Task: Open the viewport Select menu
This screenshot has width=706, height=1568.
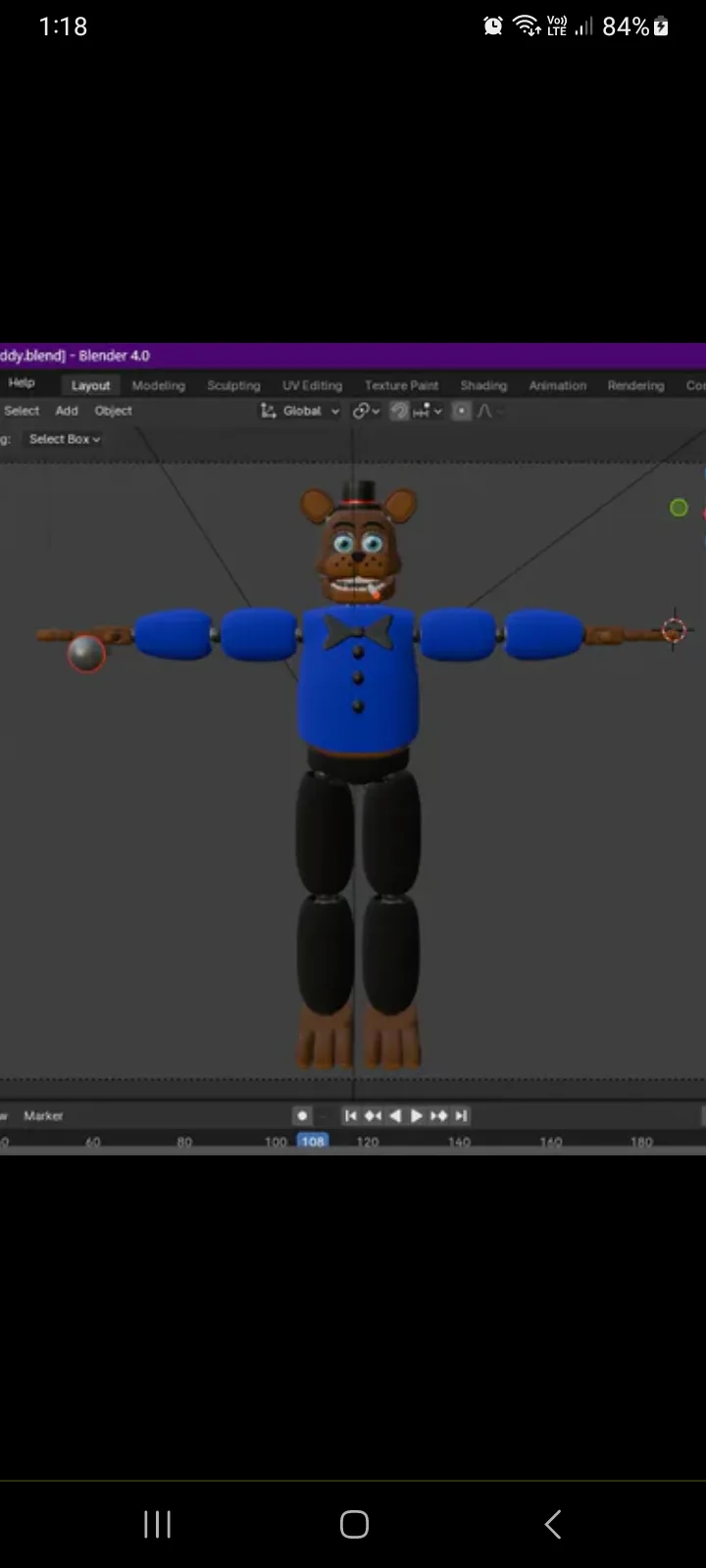Action: pyautogui.click(x=22, y=411)
